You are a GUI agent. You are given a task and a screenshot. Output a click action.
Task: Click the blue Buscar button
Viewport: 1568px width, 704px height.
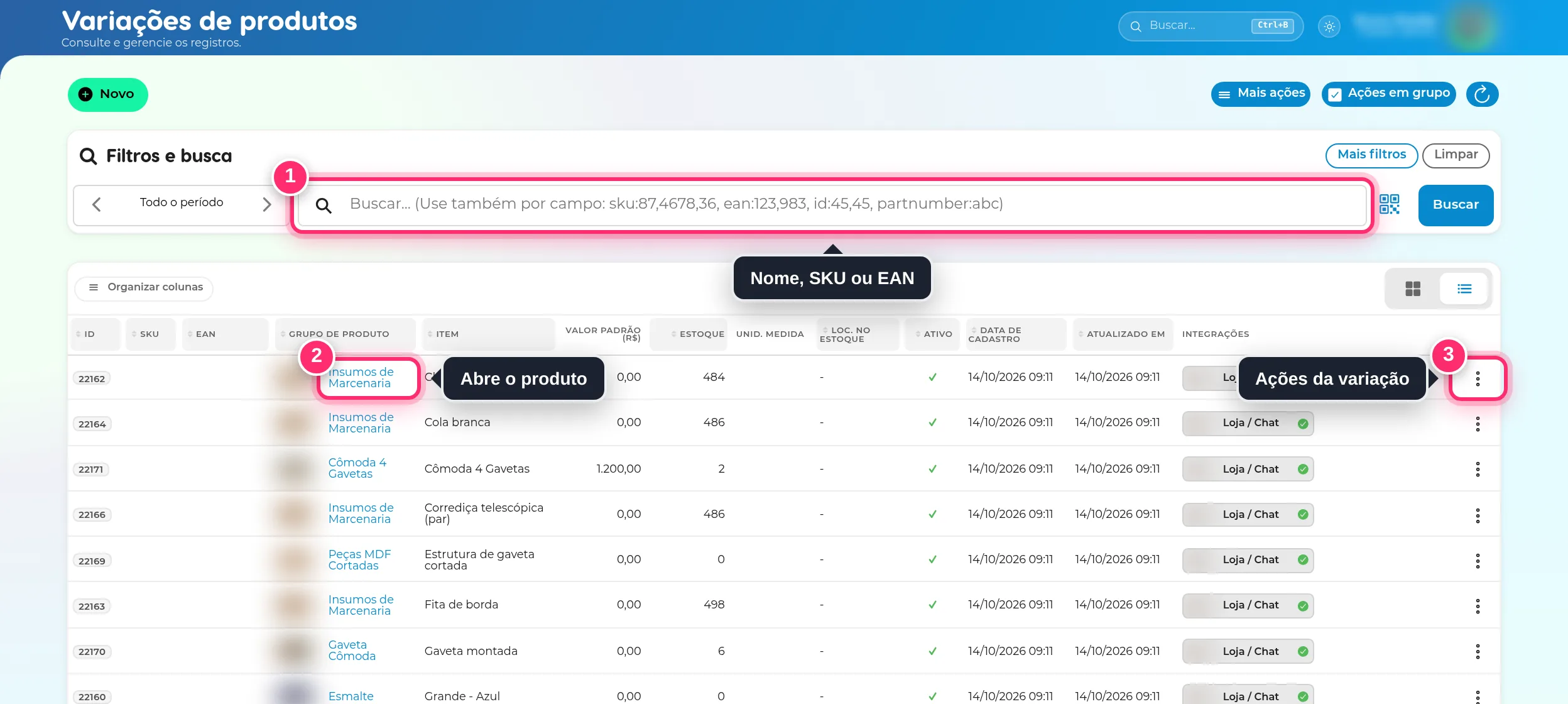[1456, 205]
